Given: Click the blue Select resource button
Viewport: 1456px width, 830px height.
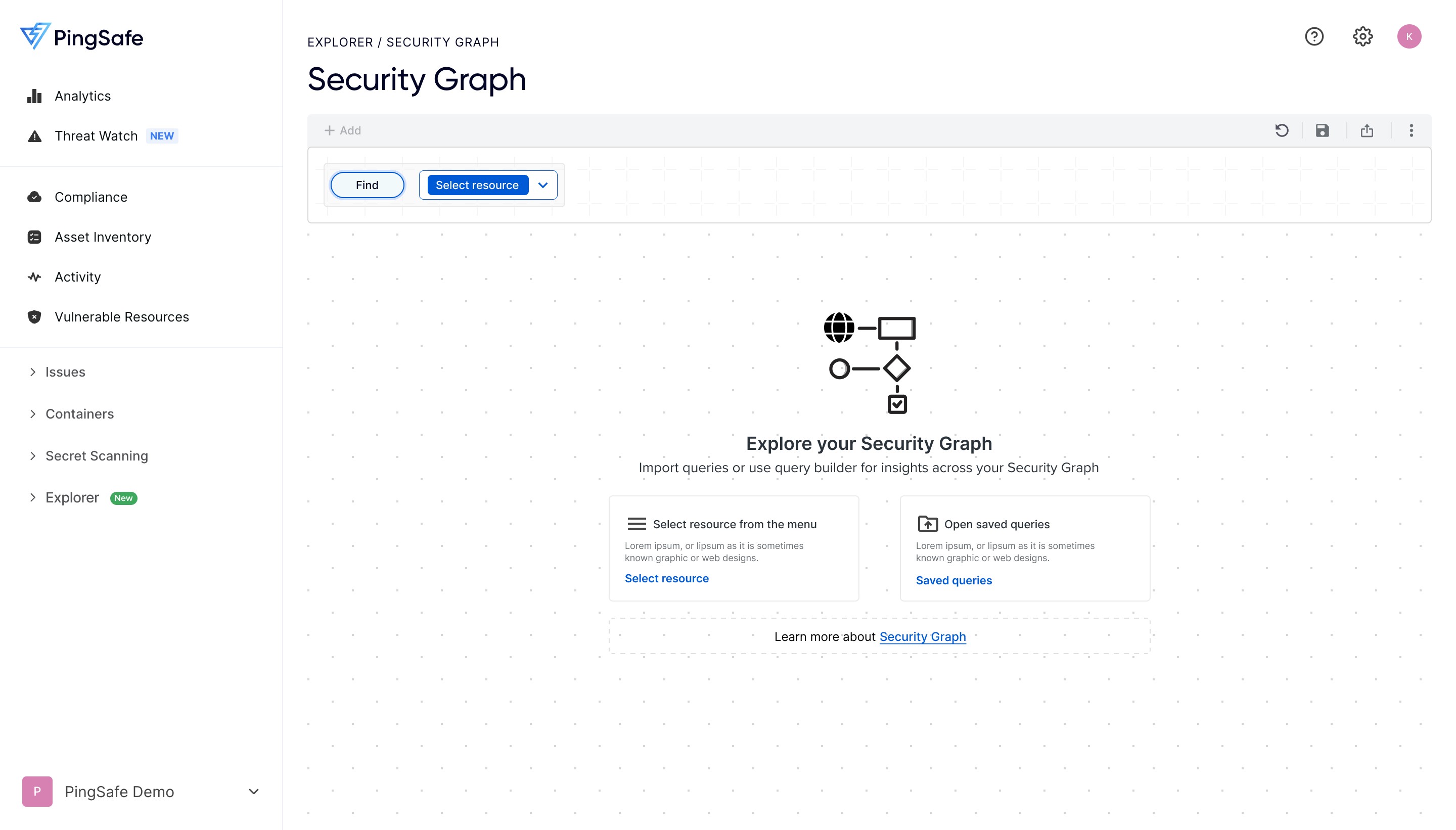Looking at the screenshot, I should tap(477, 185).
